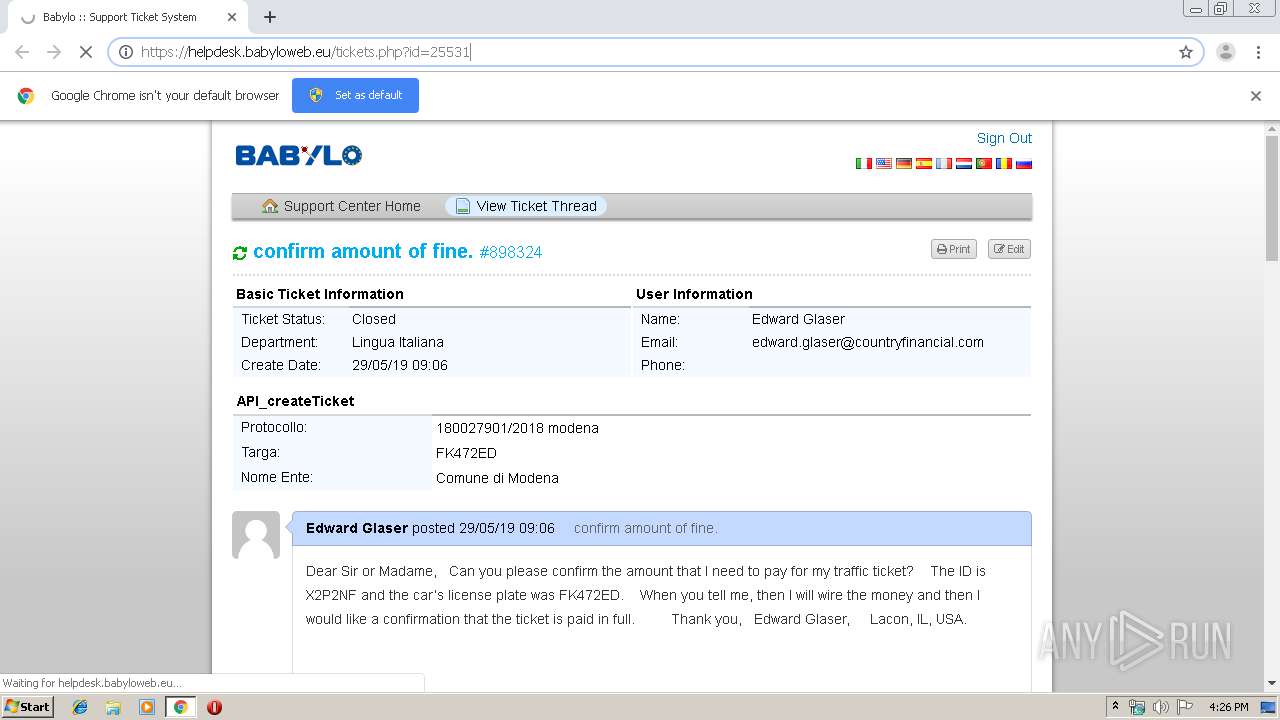Image resolution: width=1280 pixels, height=720 pixels.
Task: Select the email edward.glaser@countryfinancial.com
Action: [868, 342]
